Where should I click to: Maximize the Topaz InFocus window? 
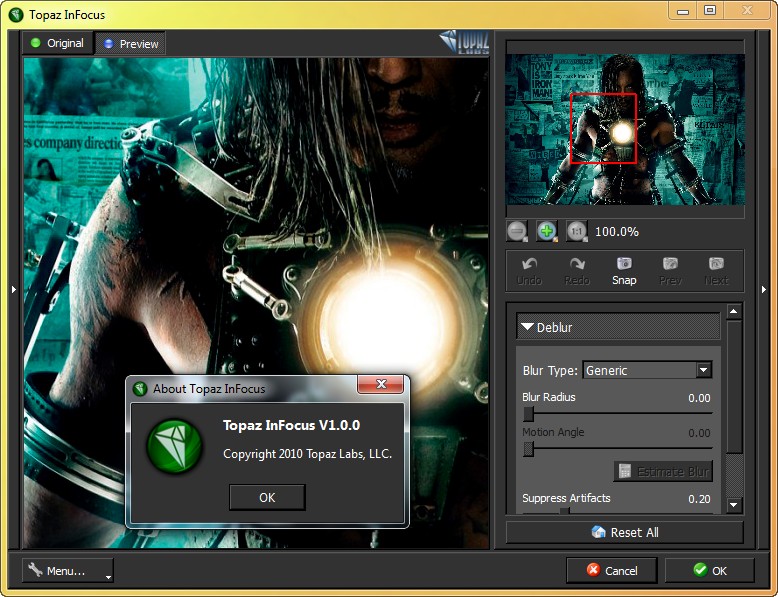711,10
